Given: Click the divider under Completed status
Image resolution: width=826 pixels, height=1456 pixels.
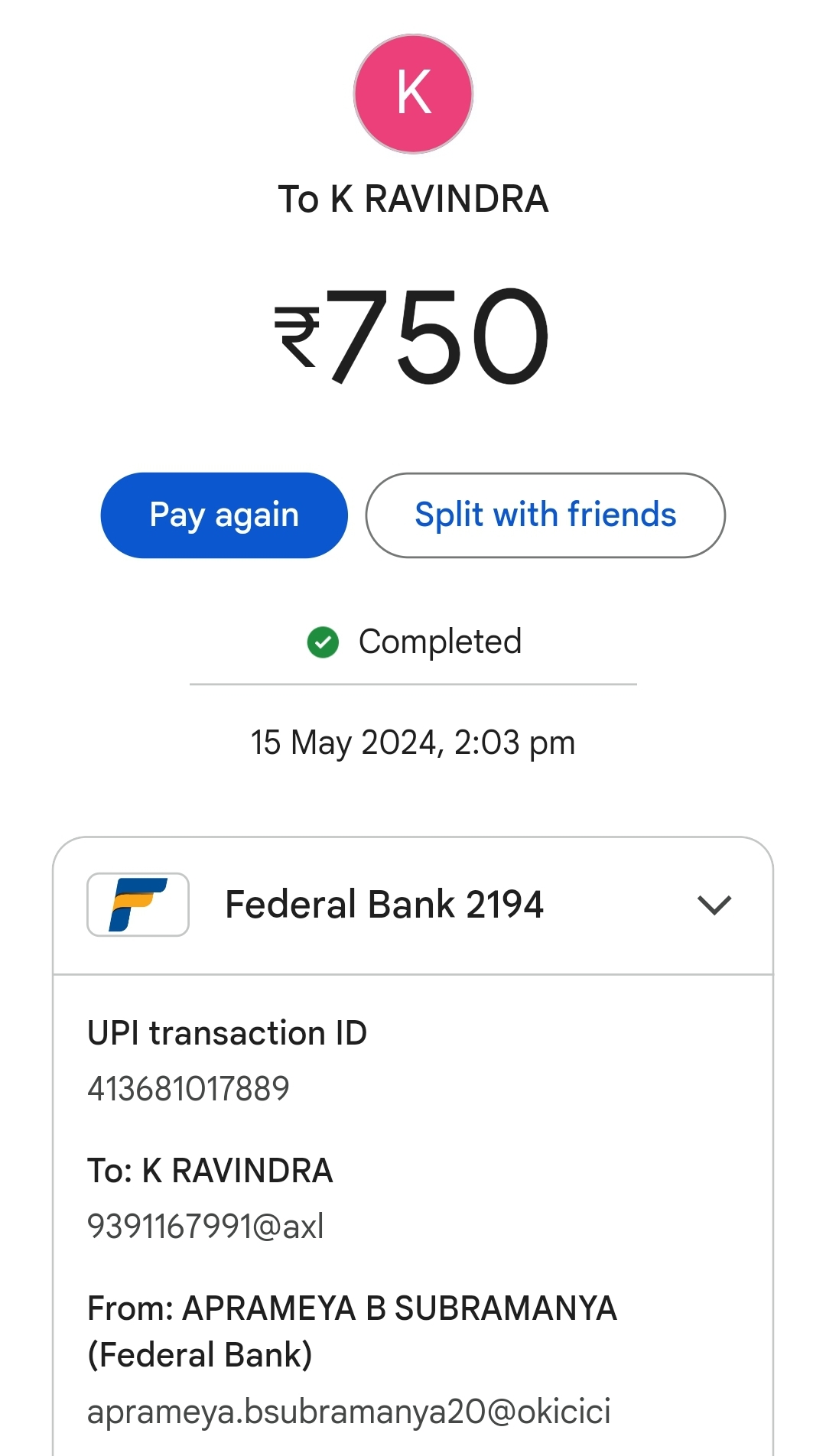Looking at the screenshot, I should (413, 684).
